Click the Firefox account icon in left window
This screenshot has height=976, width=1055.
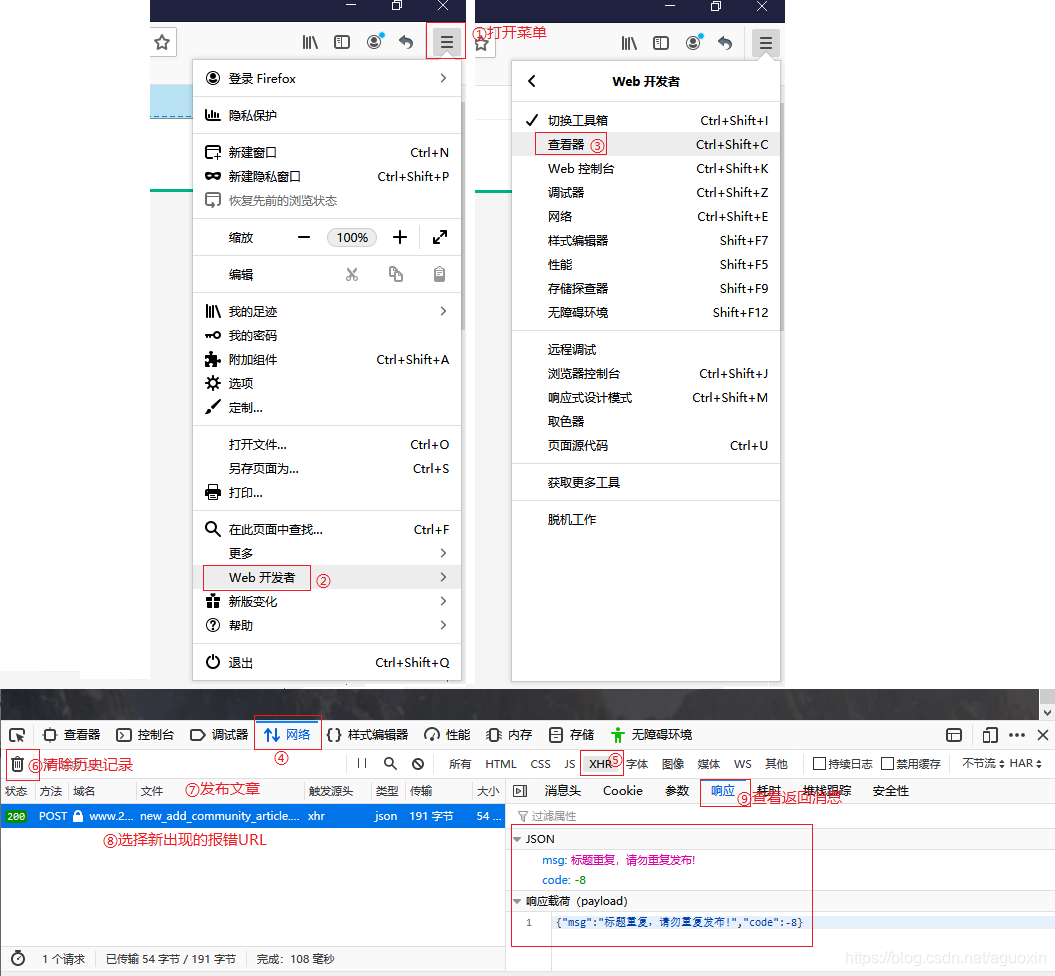(375, 42)
